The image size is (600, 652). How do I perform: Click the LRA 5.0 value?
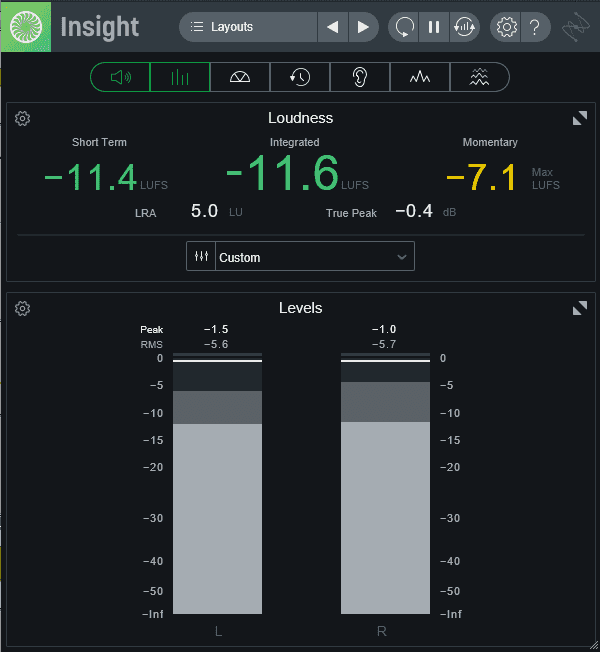(204, 211)
